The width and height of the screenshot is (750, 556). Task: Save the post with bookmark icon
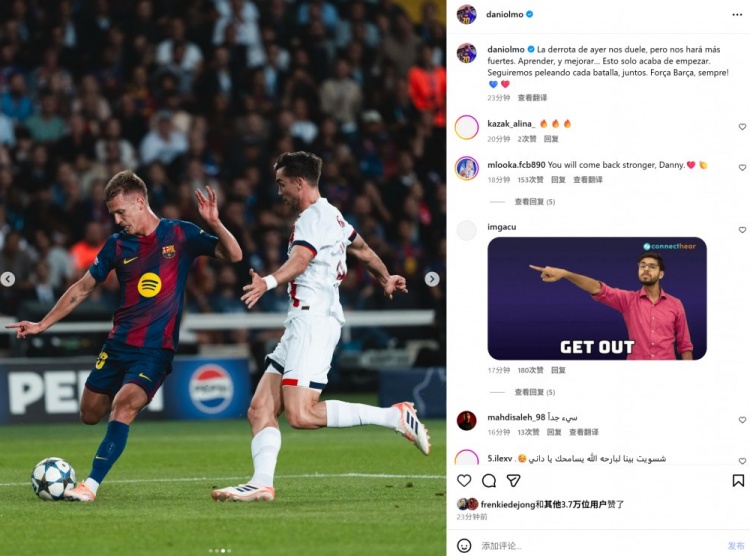click(x=738, y=480)
